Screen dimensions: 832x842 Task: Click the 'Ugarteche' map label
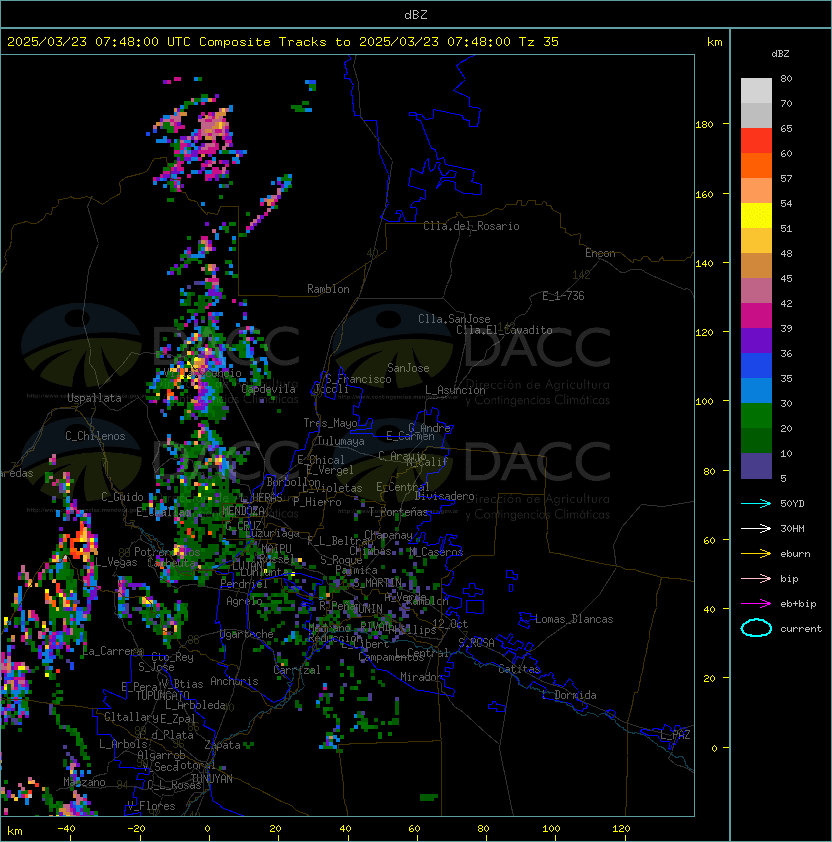pyautogui.click(x=247, y=634)
